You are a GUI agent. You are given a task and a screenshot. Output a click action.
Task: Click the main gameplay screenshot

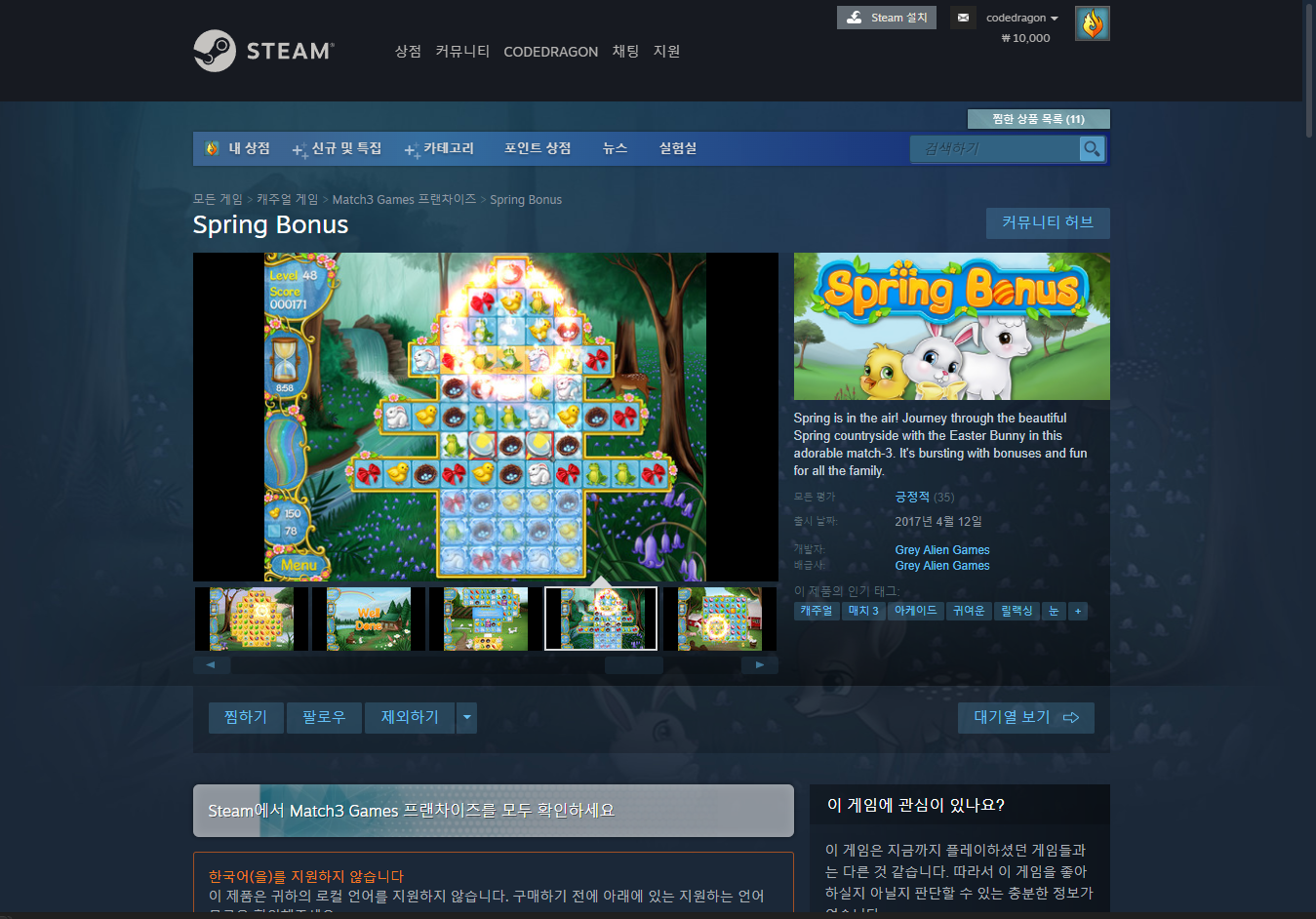(x=486, y=418)
